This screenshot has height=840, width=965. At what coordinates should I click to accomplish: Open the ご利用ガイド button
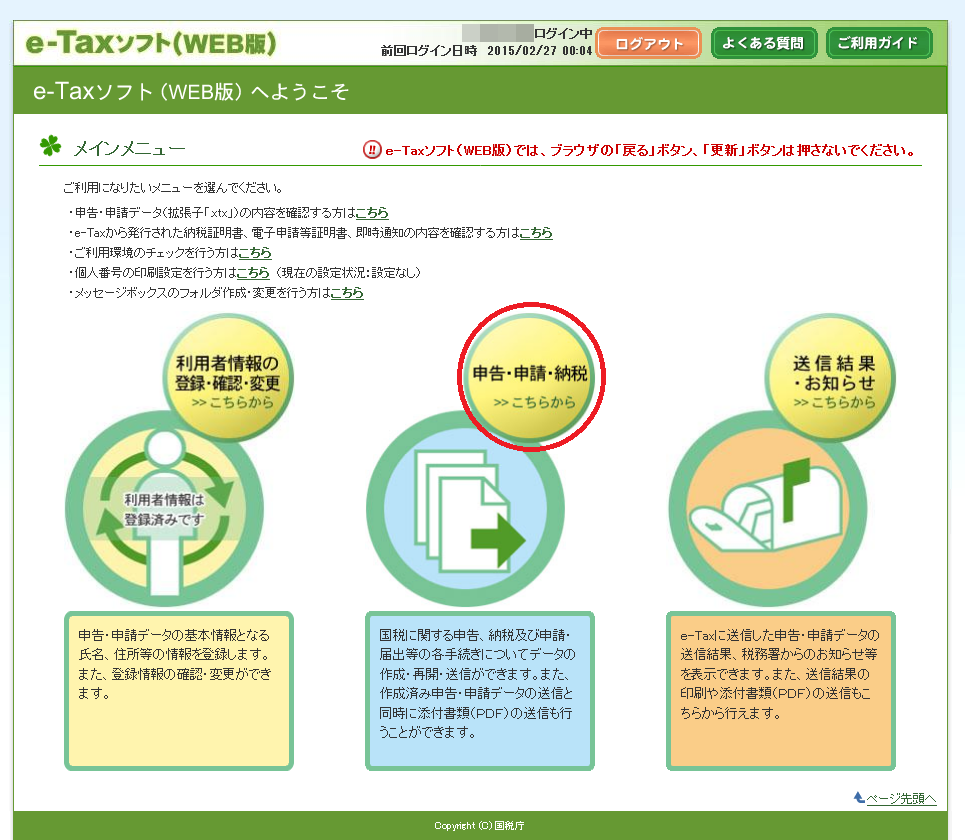879,44
